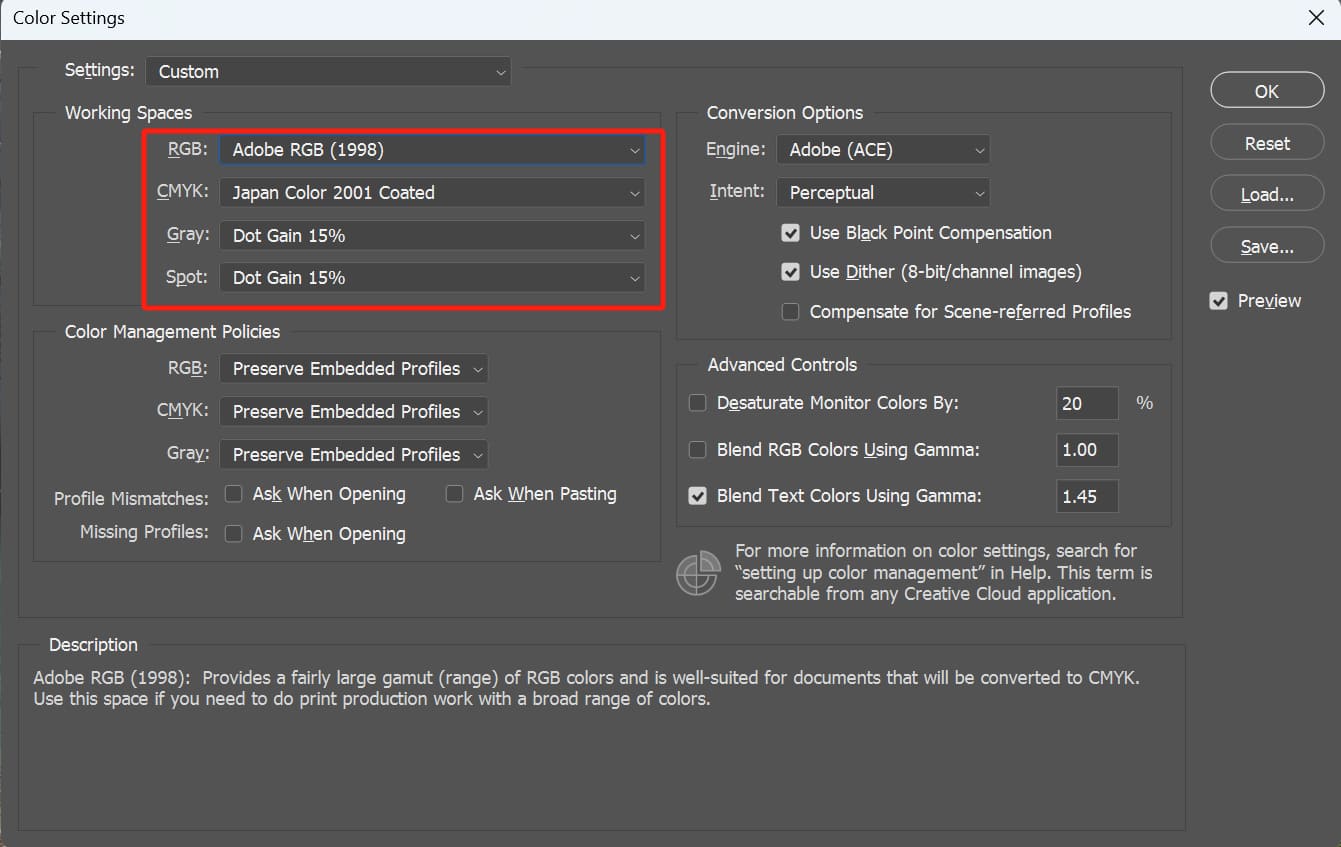This screenshot has height=847, width=1341.
Task: Open CMYK working space Japan Color dropdown
Action: tap(432, 193)
